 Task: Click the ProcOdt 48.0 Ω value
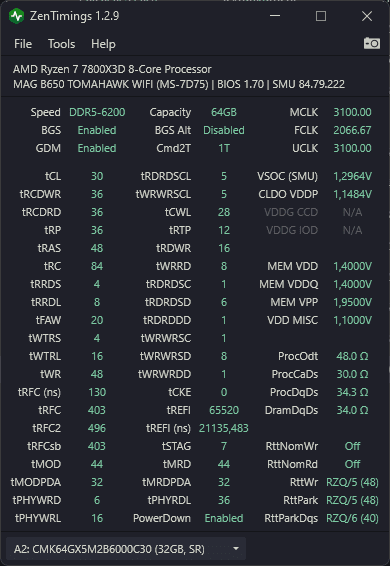coord(352,356)
